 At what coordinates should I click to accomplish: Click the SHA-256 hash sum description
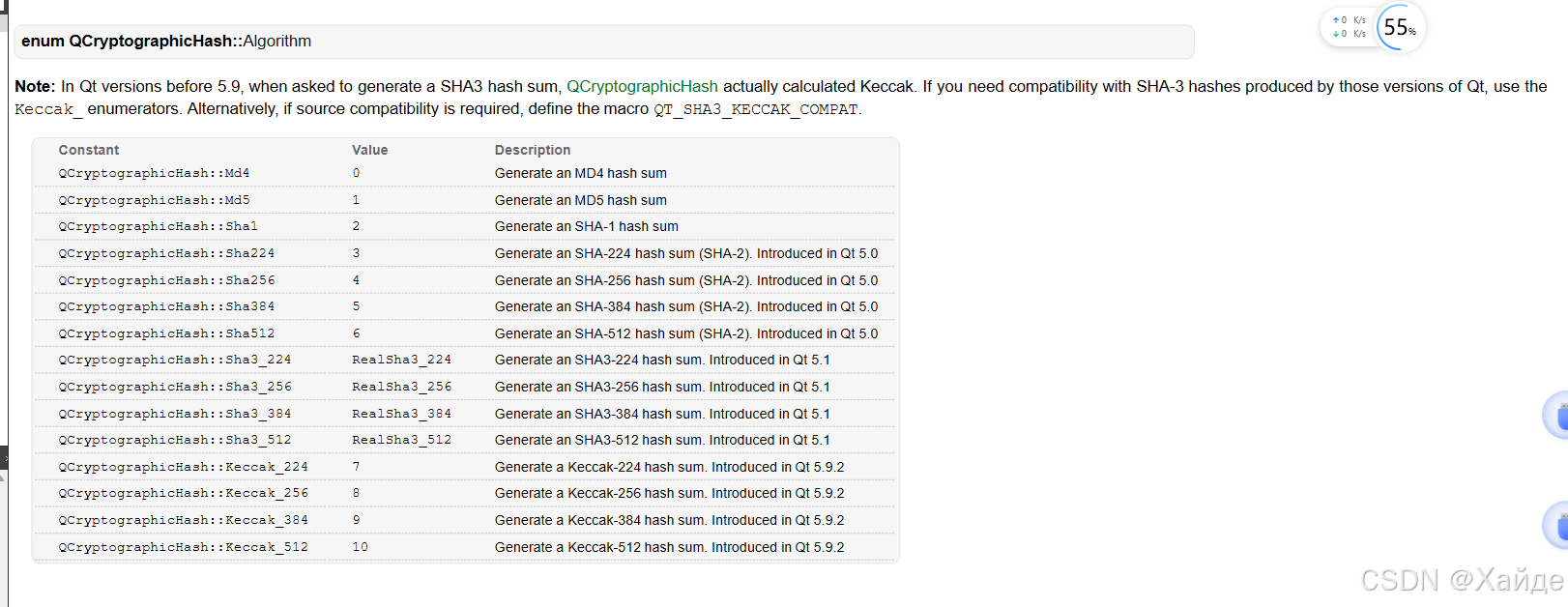click(x=686, y=280)
